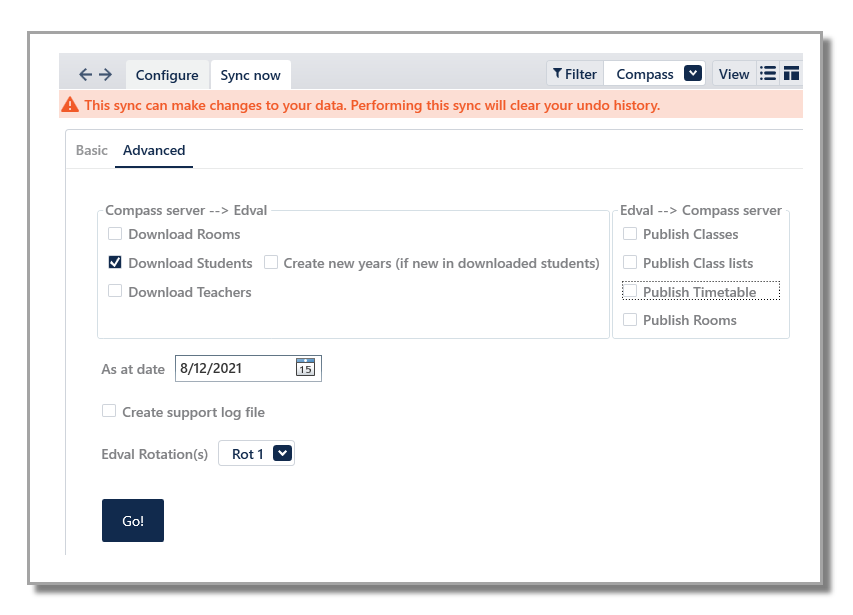Enable Download Teachers checkbox

pyautogui.click(x=115, y=291)
